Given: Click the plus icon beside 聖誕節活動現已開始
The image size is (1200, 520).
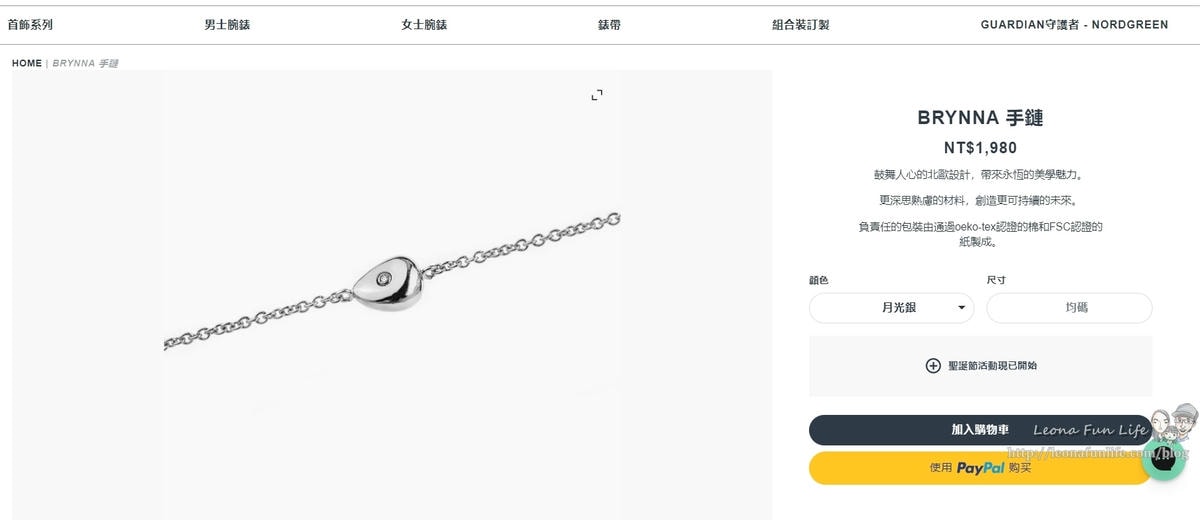Looking at the screenshot, I should (x=933, y=366).
